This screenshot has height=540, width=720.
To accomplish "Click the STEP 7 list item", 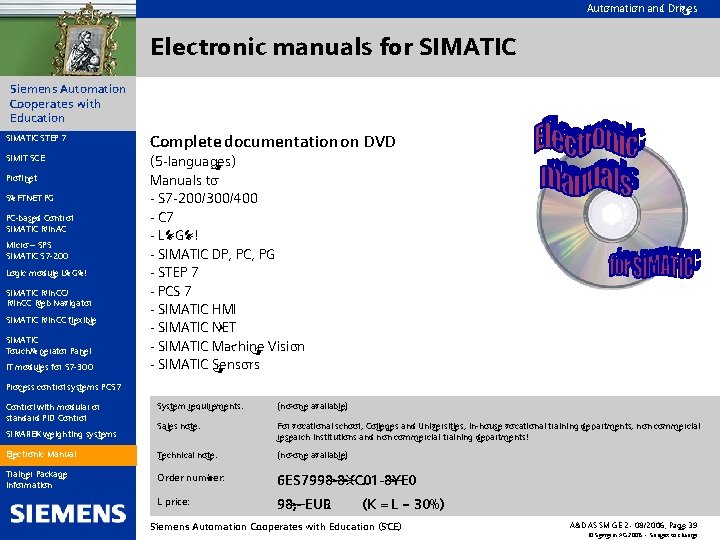I will [x=174, y=272].
